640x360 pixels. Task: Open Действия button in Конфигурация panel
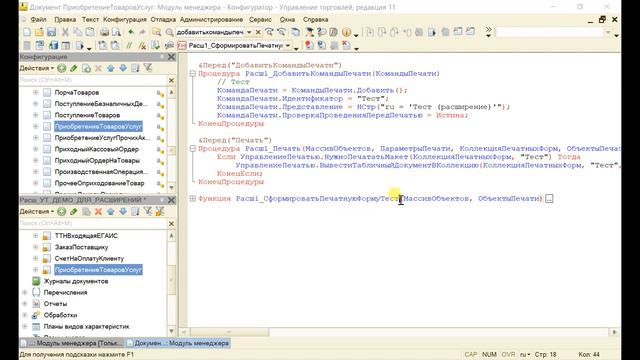[x=37, y=68]
